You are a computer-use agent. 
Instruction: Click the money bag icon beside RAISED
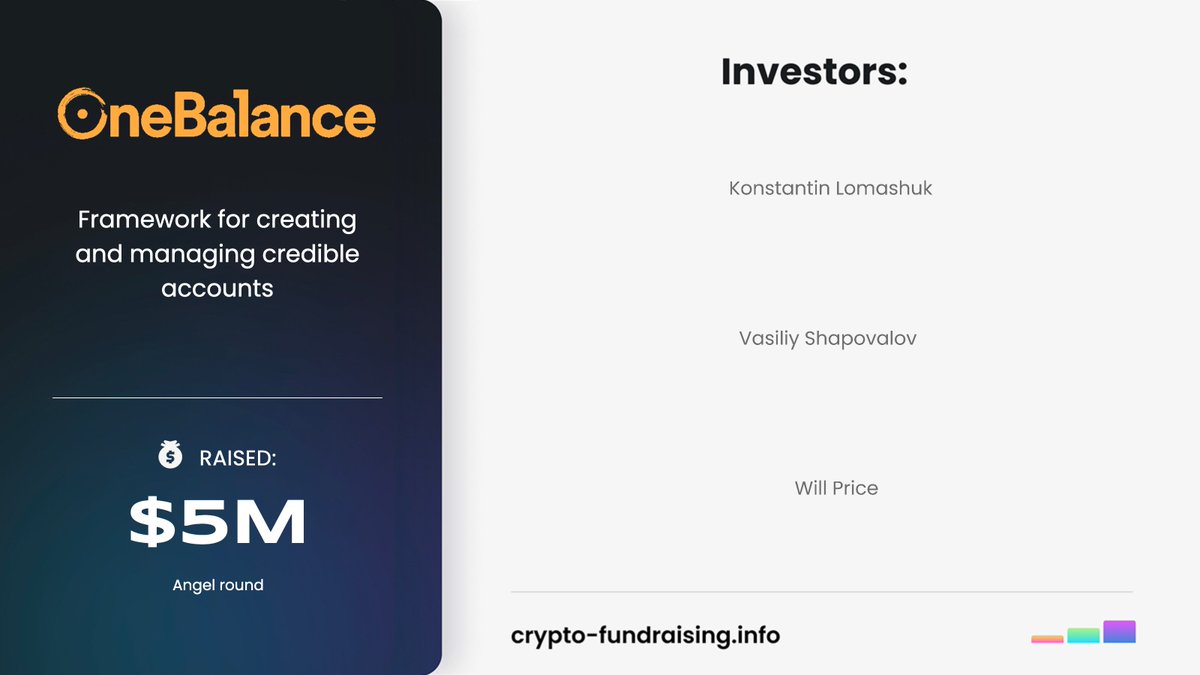(x=170, y=456)
